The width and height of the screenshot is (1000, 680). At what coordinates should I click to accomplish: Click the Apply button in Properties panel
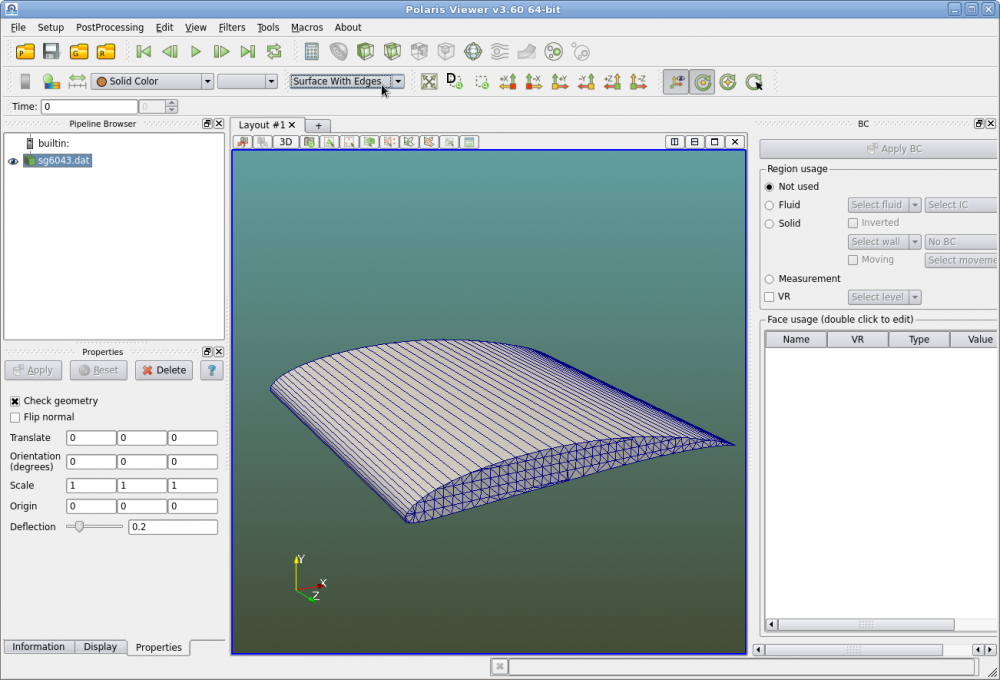33,370
